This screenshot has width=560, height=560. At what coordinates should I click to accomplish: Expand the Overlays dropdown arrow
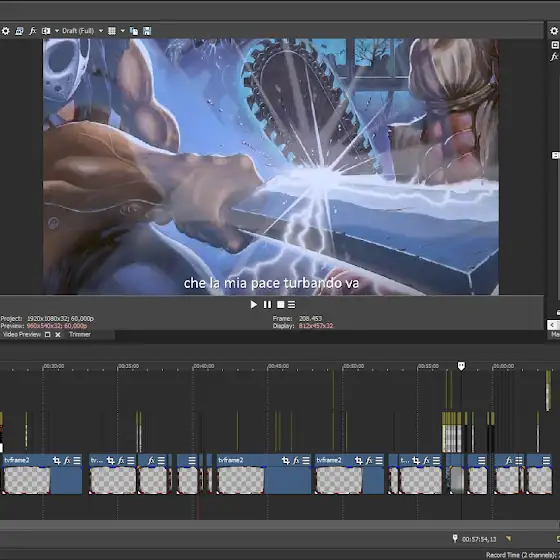click(122, 31)
